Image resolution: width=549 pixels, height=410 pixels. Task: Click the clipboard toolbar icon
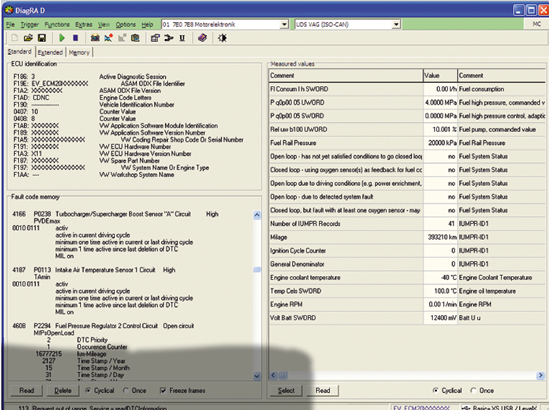point(135,38)
